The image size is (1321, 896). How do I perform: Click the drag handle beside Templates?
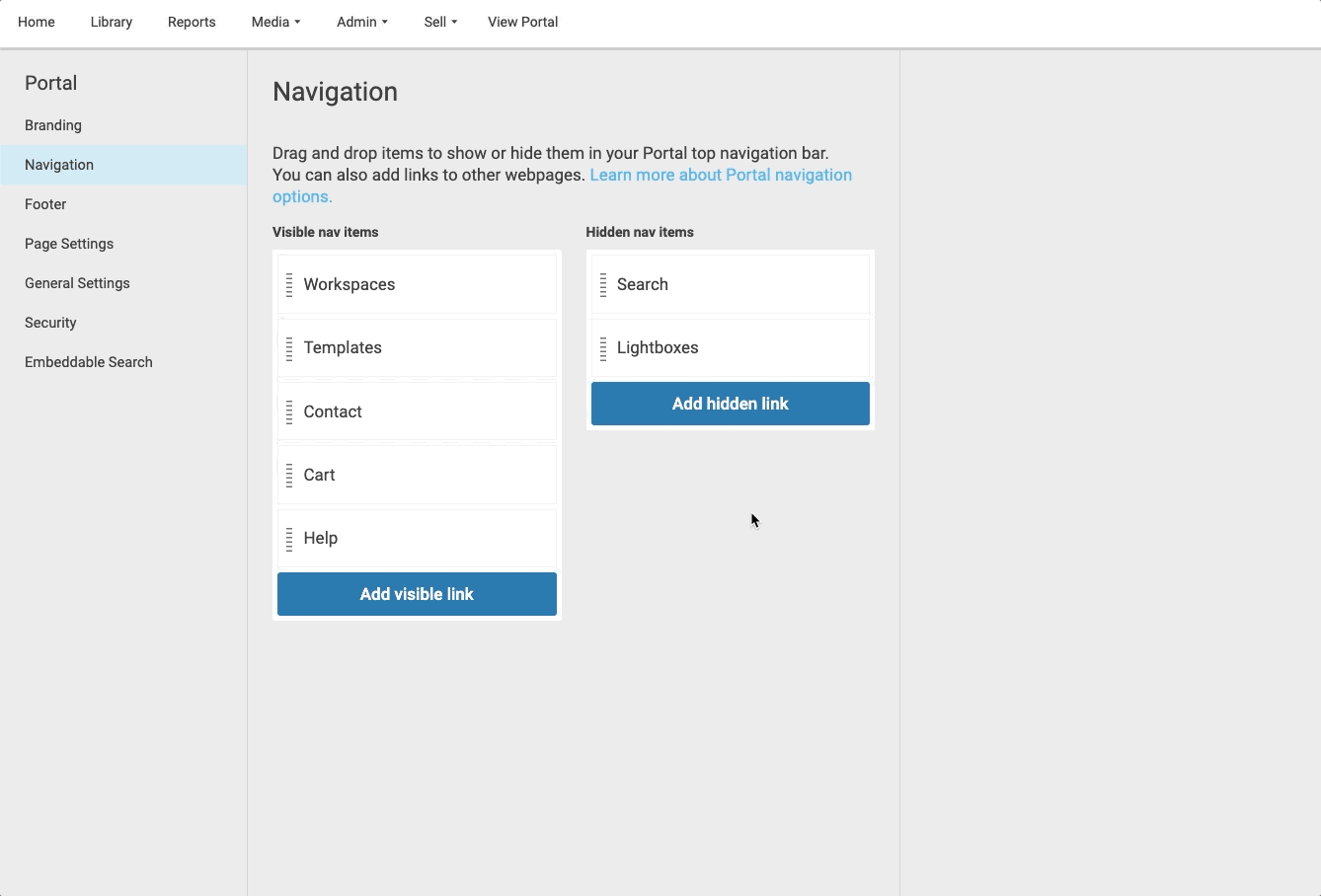pos(289,347)
